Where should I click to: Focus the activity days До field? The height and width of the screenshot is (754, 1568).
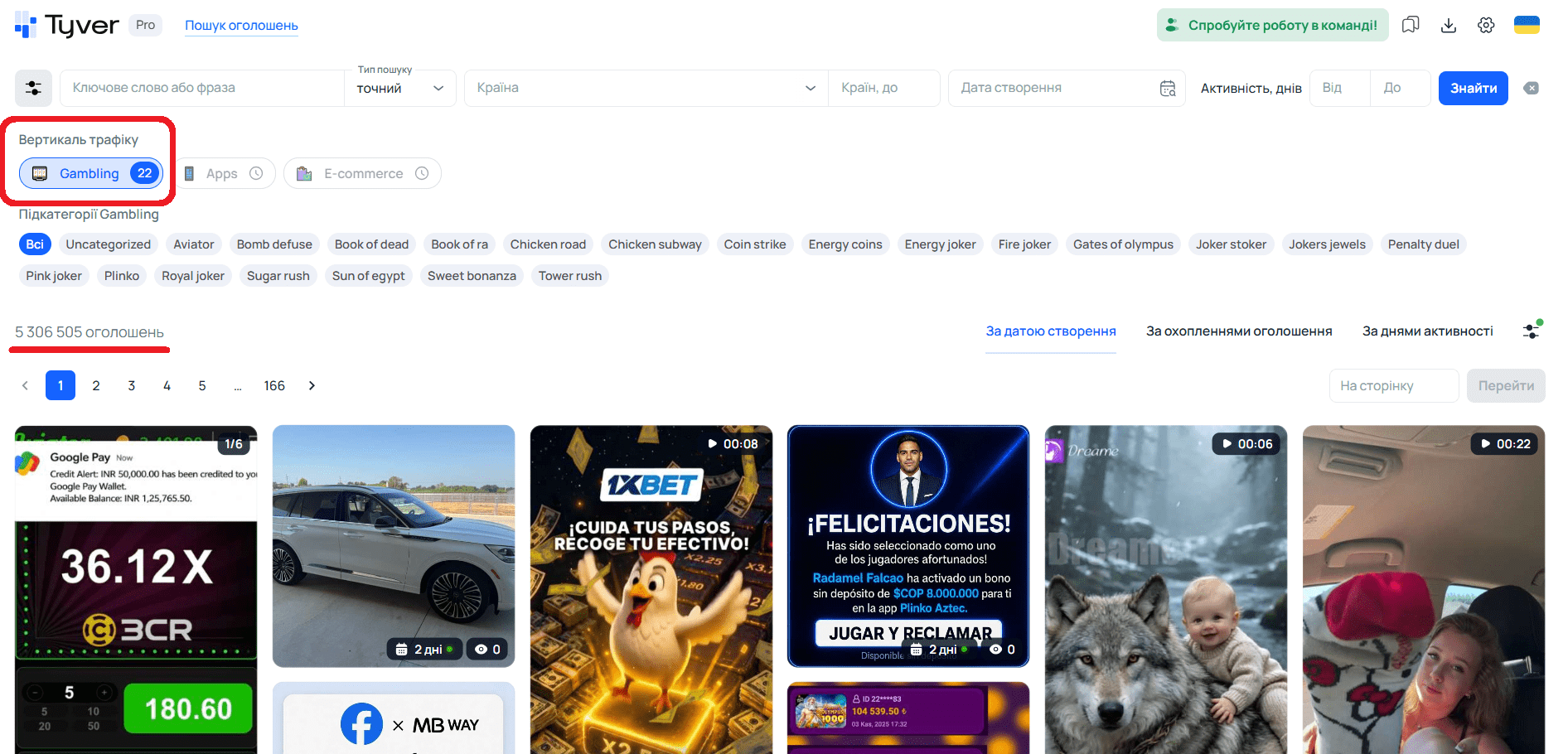tap(1401, 88)
